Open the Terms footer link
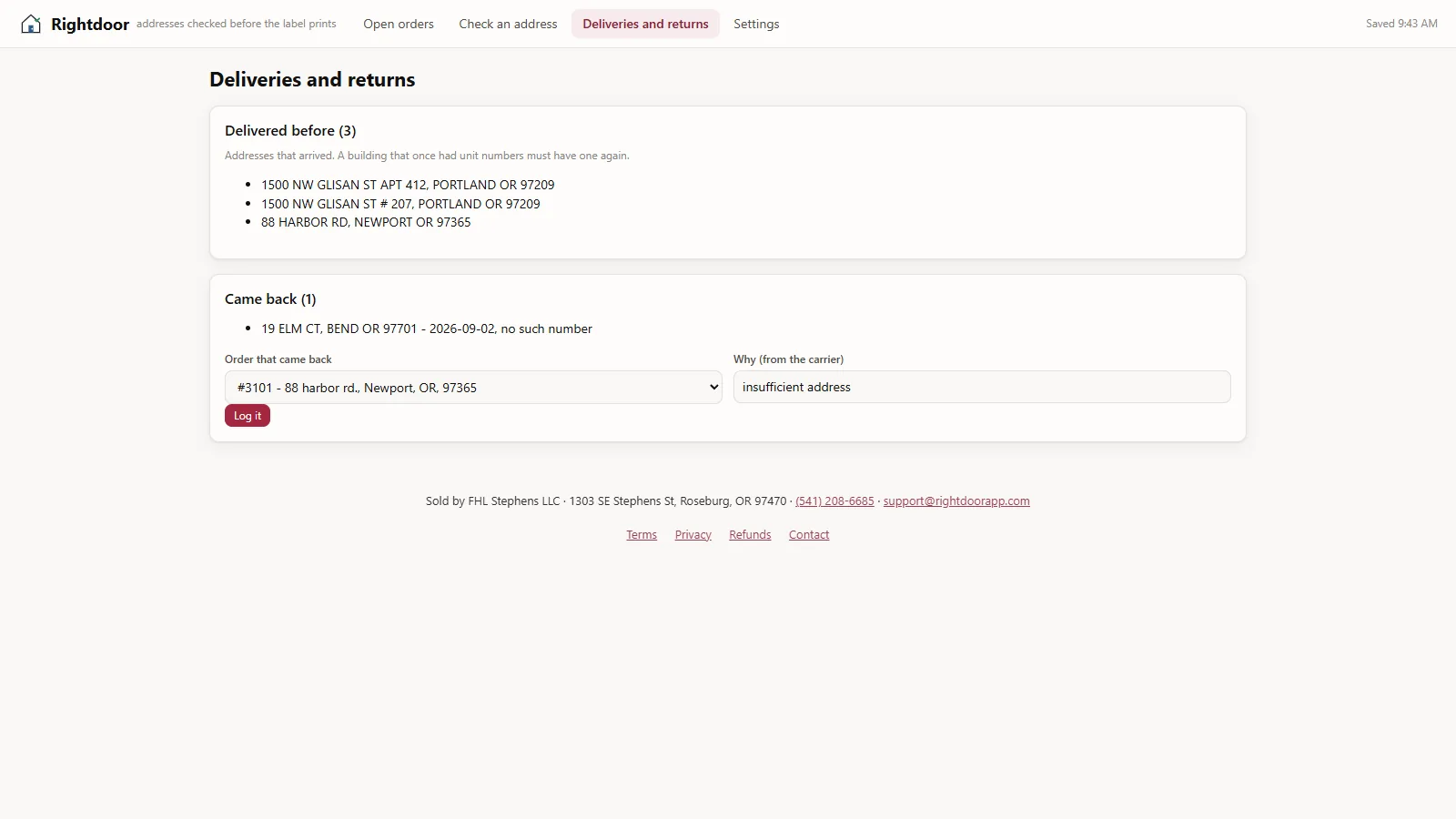This screenshot has width=1456, height=819. 642,535
